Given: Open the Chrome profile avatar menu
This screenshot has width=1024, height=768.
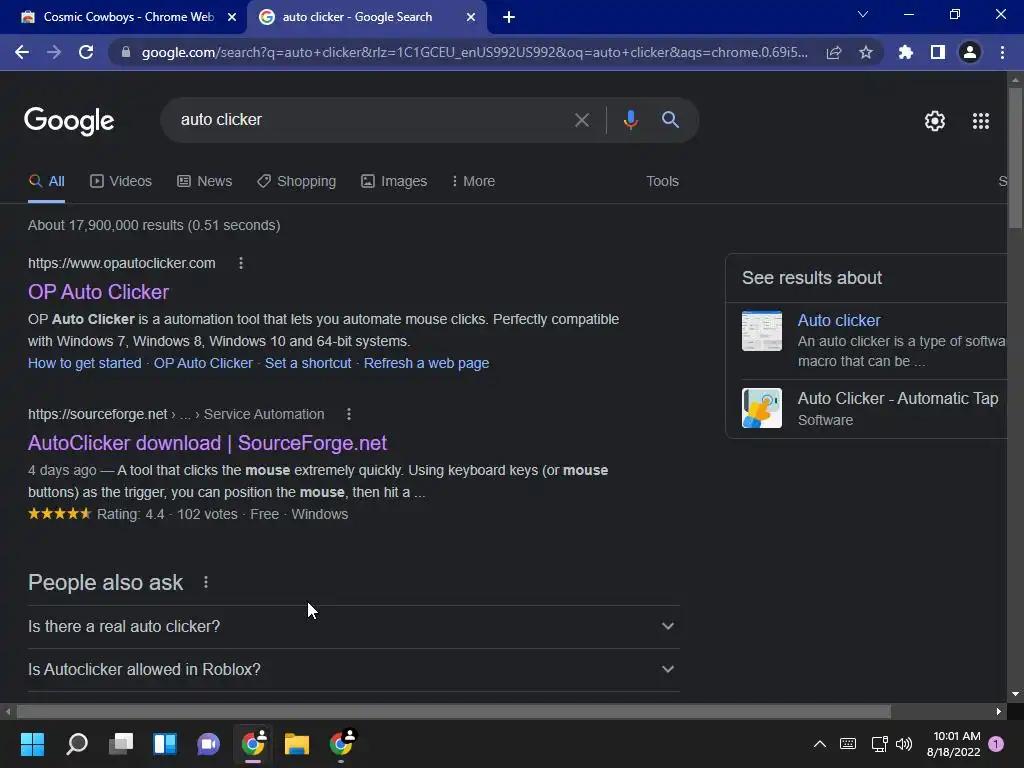Looking at the screenshot, I should (x=970, y=52).
